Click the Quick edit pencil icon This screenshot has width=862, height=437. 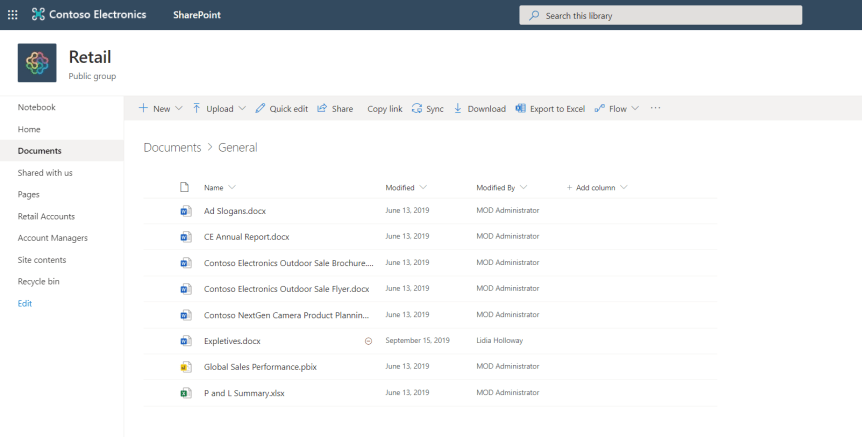click(x=260, y=109)
